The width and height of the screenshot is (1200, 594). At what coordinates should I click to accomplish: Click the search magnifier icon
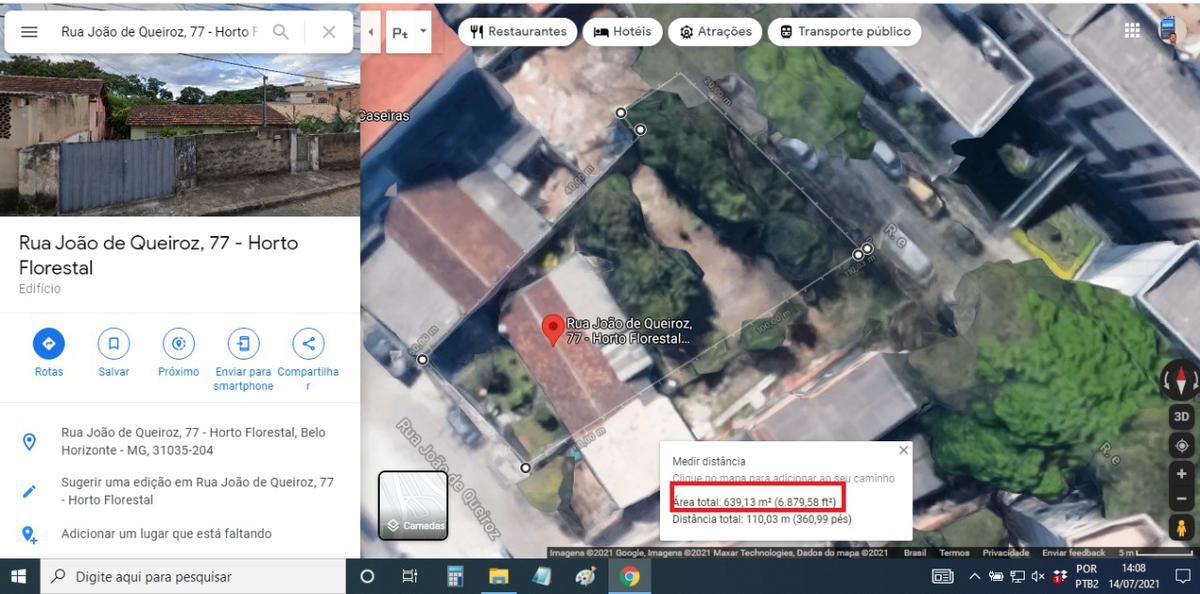pyautogui.click(x=281, y=32)
